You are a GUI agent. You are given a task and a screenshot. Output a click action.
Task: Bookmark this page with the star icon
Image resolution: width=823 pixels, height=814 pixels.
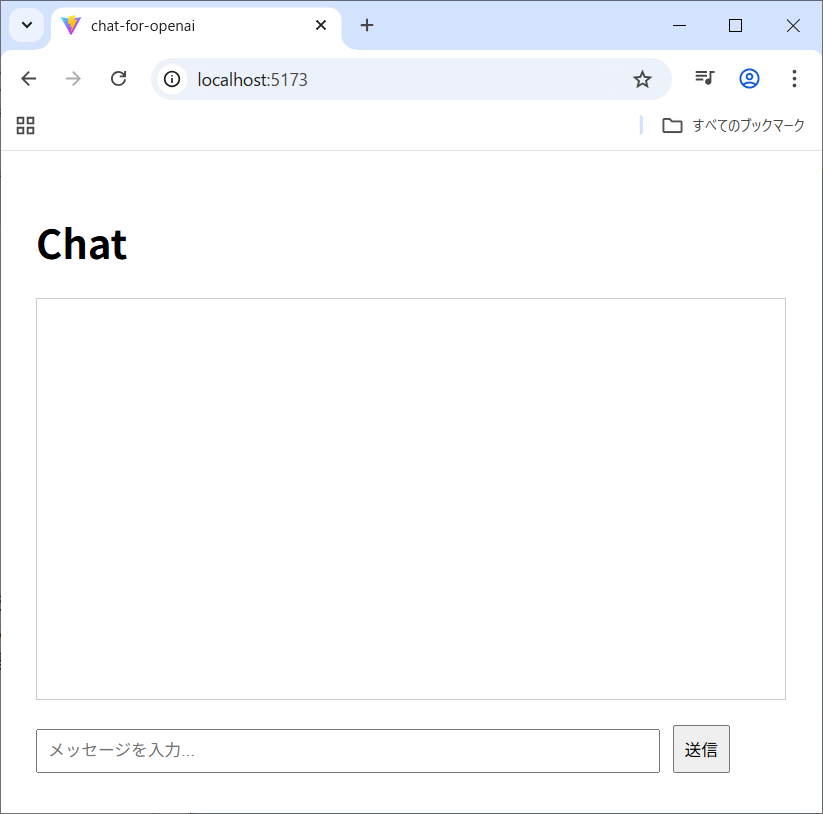coord(642,79)
